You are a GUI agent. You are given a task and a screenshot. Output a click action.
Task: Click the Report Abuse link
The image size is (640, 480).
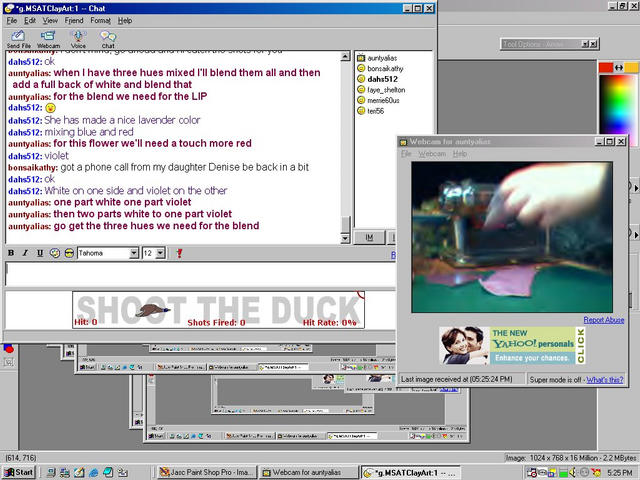[x=604, y=320]
